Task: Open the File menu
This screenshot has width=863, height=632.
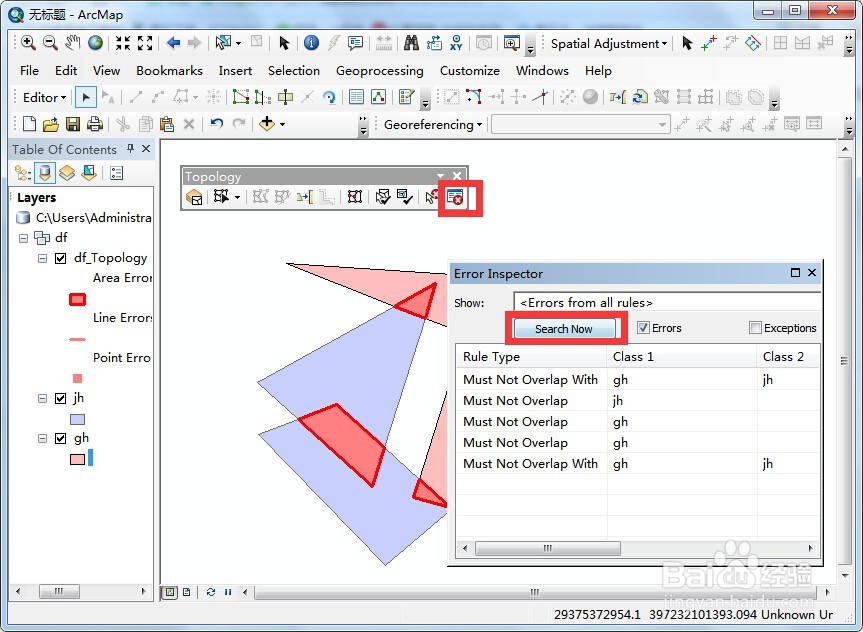Action: click(x=29, y=71)
